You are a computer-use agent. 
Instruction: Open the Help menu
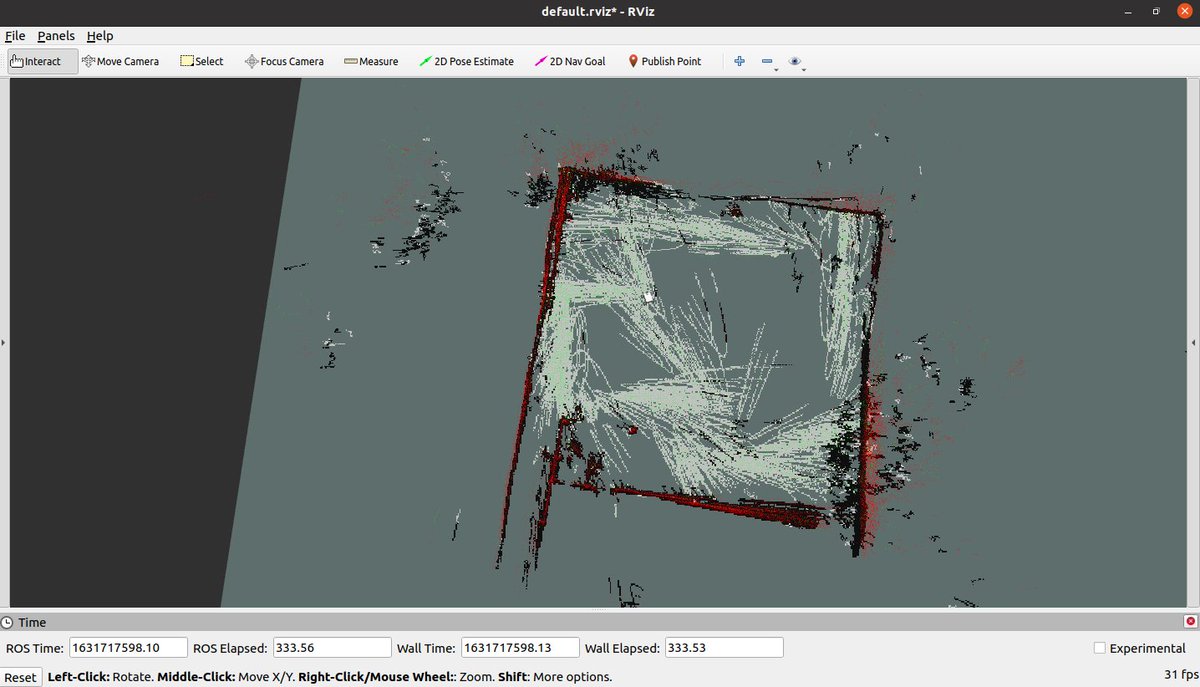click(100, 35)
